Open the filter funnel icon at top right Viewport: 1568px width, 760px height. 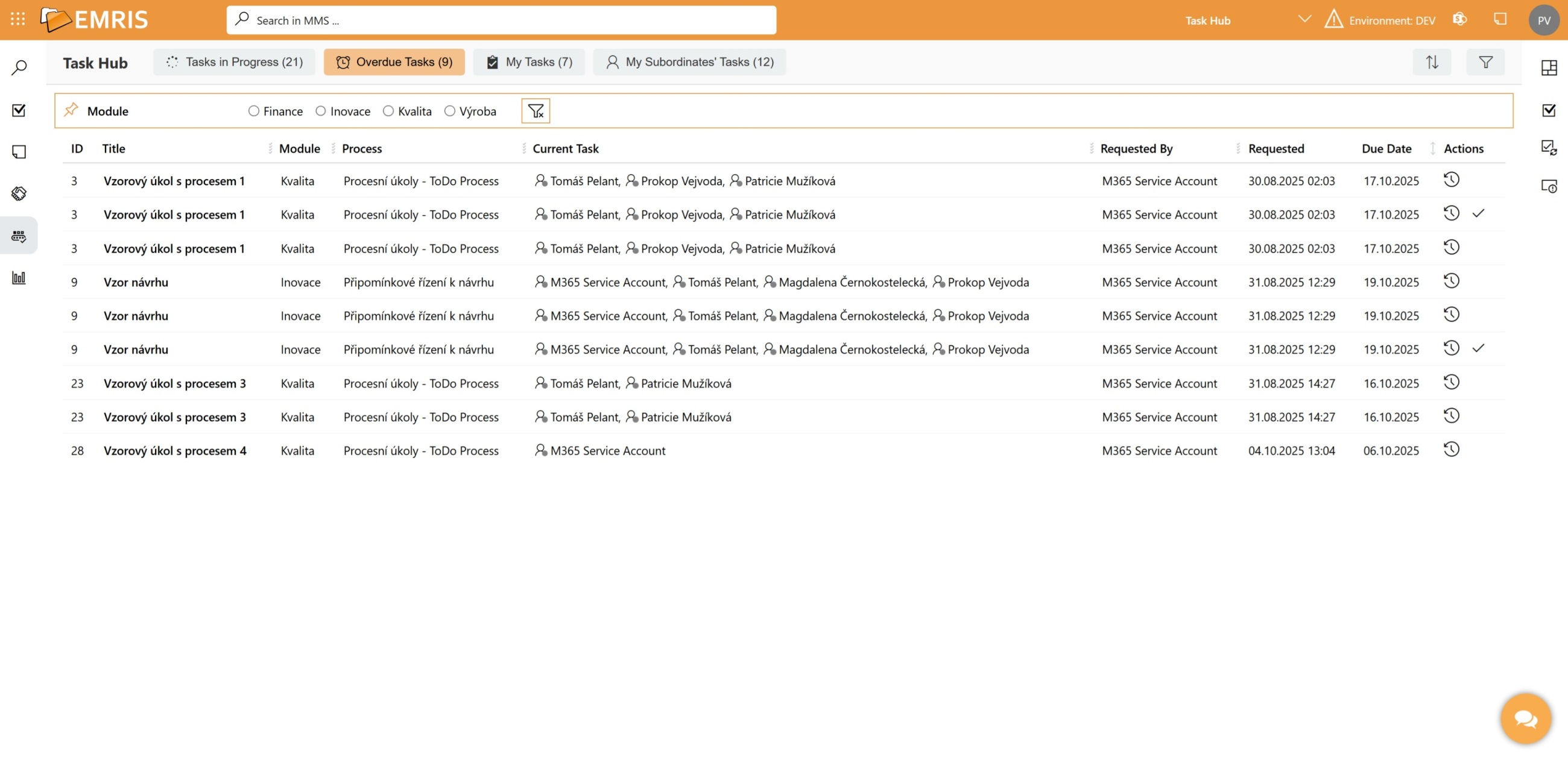click(x=1485, y=62)
